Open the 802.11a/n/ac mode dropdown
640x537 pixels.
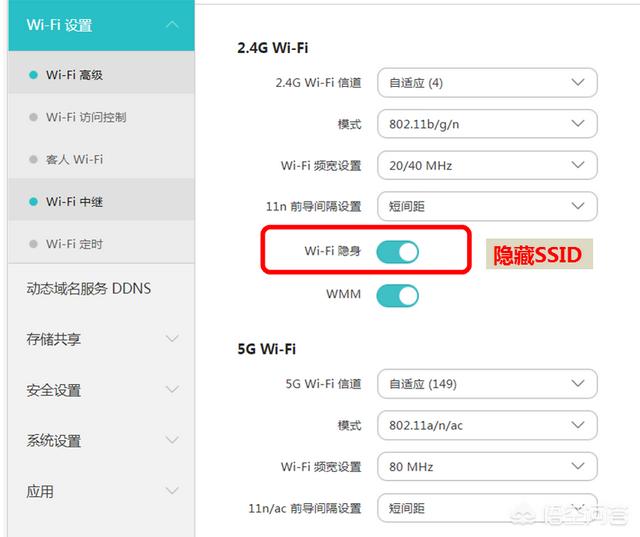[487, 425]
